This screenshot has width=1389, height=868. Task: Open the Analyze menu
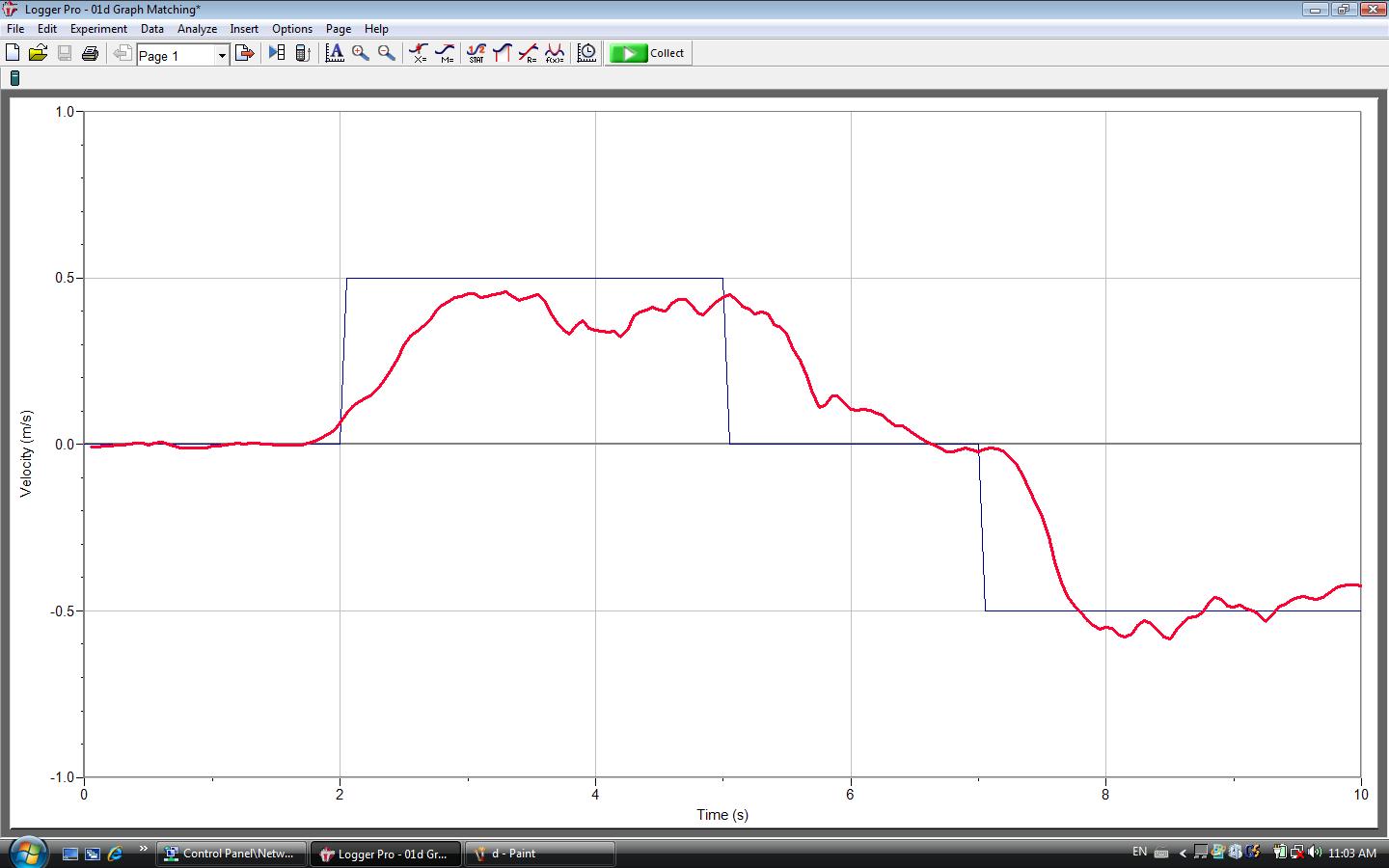pyautogui.click(x=197, y=29)
